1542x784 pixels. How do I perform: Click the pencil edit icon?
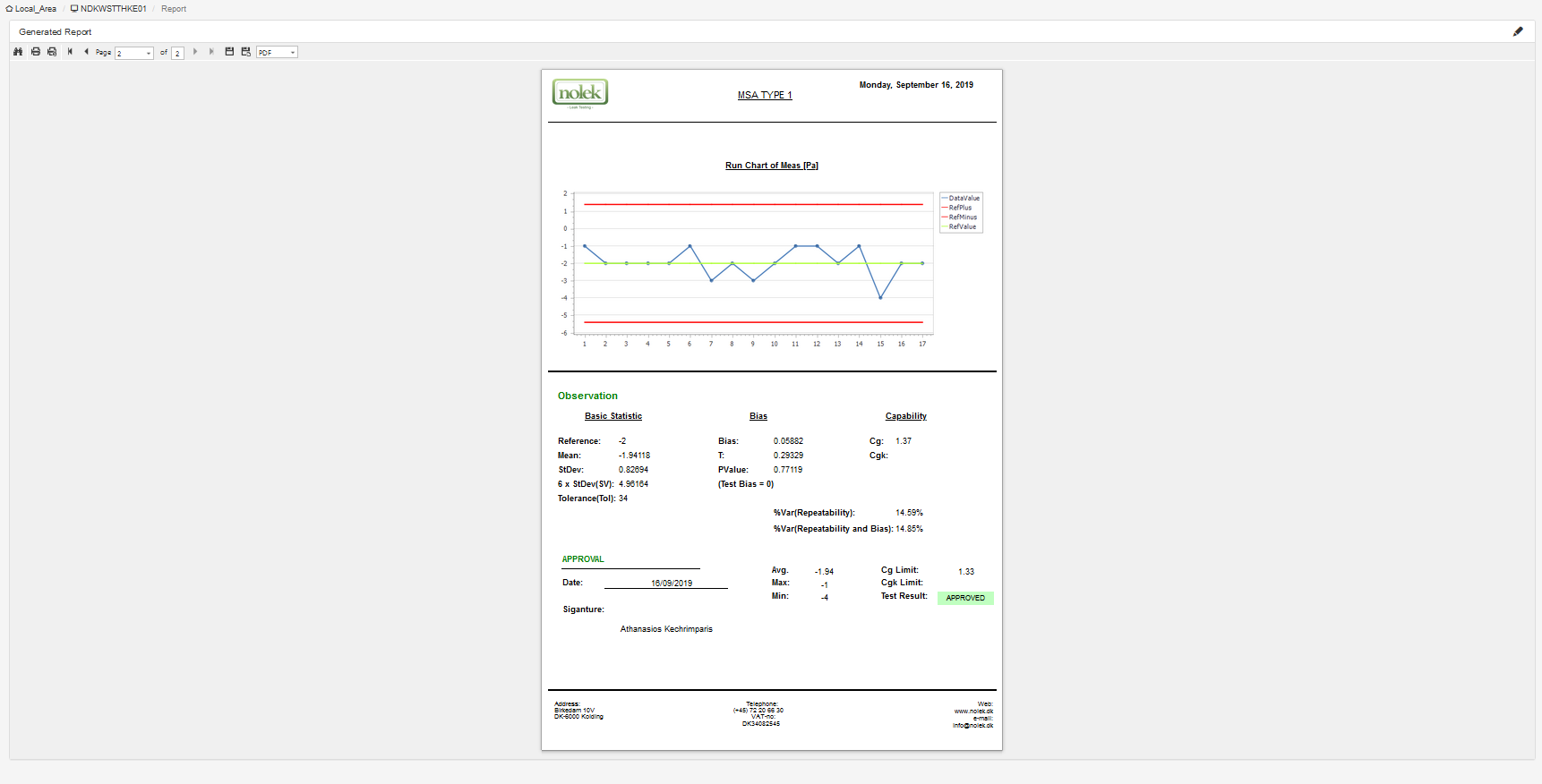coord(1518,31)
